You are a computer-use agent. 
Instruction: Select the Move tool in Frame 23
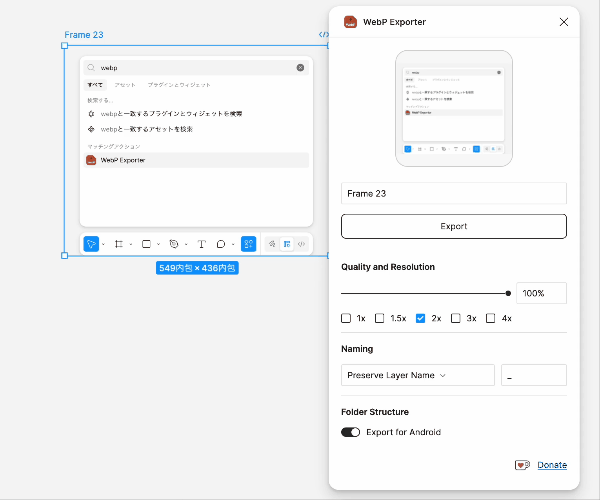point(91,244)
